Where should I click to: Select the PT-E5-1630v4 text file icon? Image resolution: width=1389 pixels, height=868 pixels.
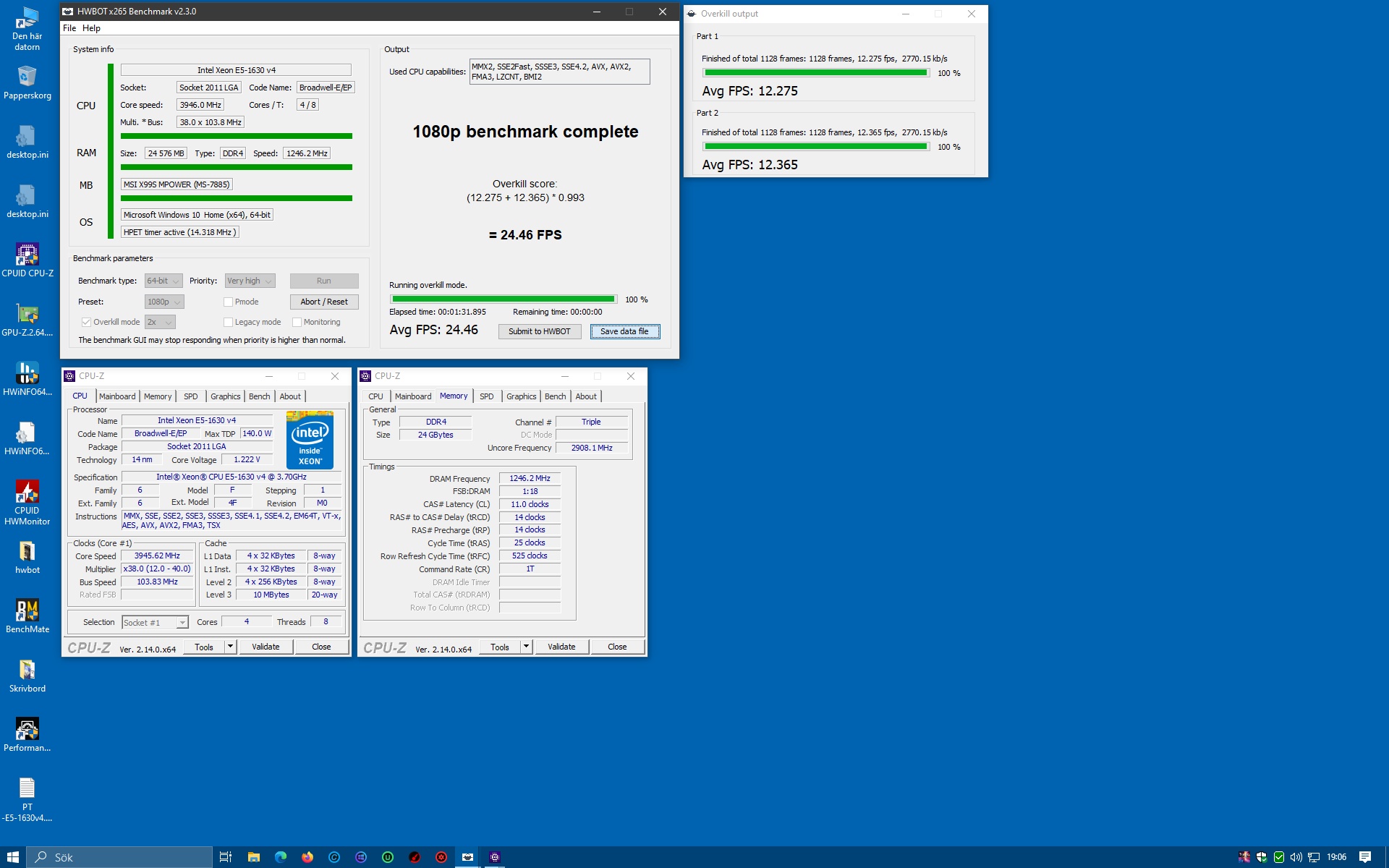pos(27,799)
